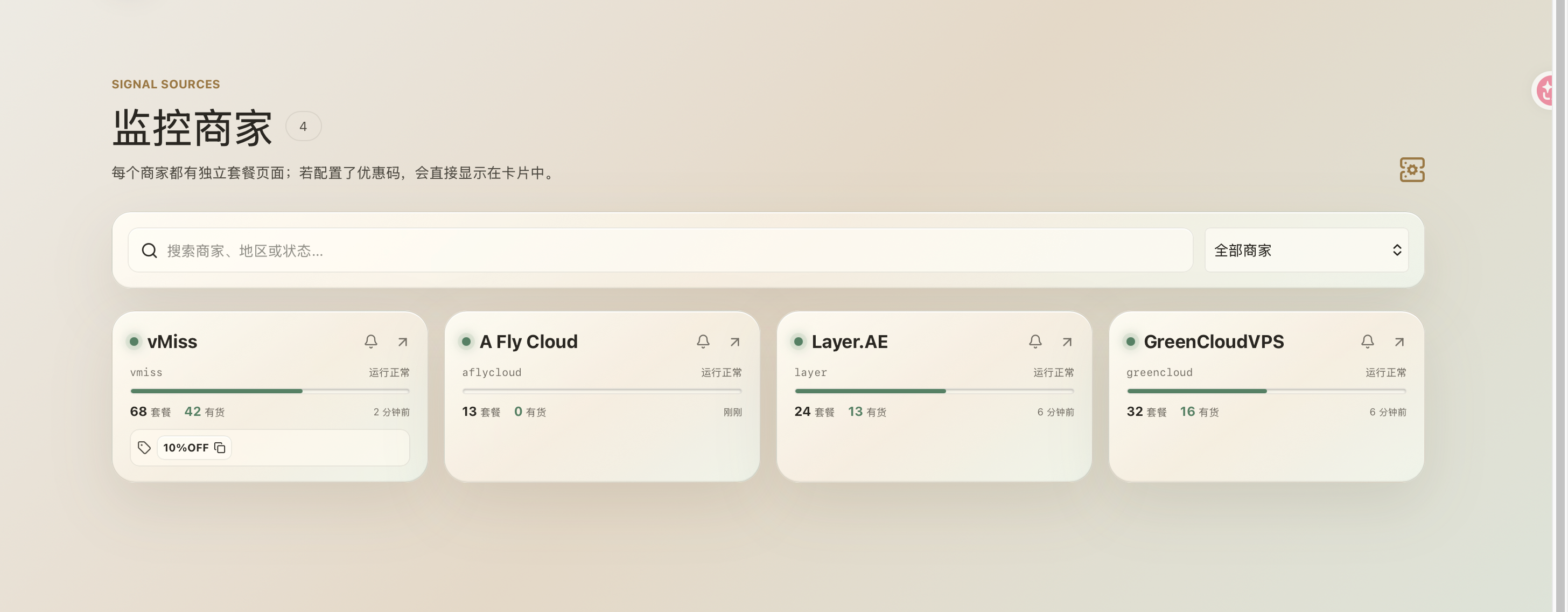The width and height of the screenshot is (1568, 612).
Task: Click the vMiss stock progress bar
Action: (x=270, y=391)
